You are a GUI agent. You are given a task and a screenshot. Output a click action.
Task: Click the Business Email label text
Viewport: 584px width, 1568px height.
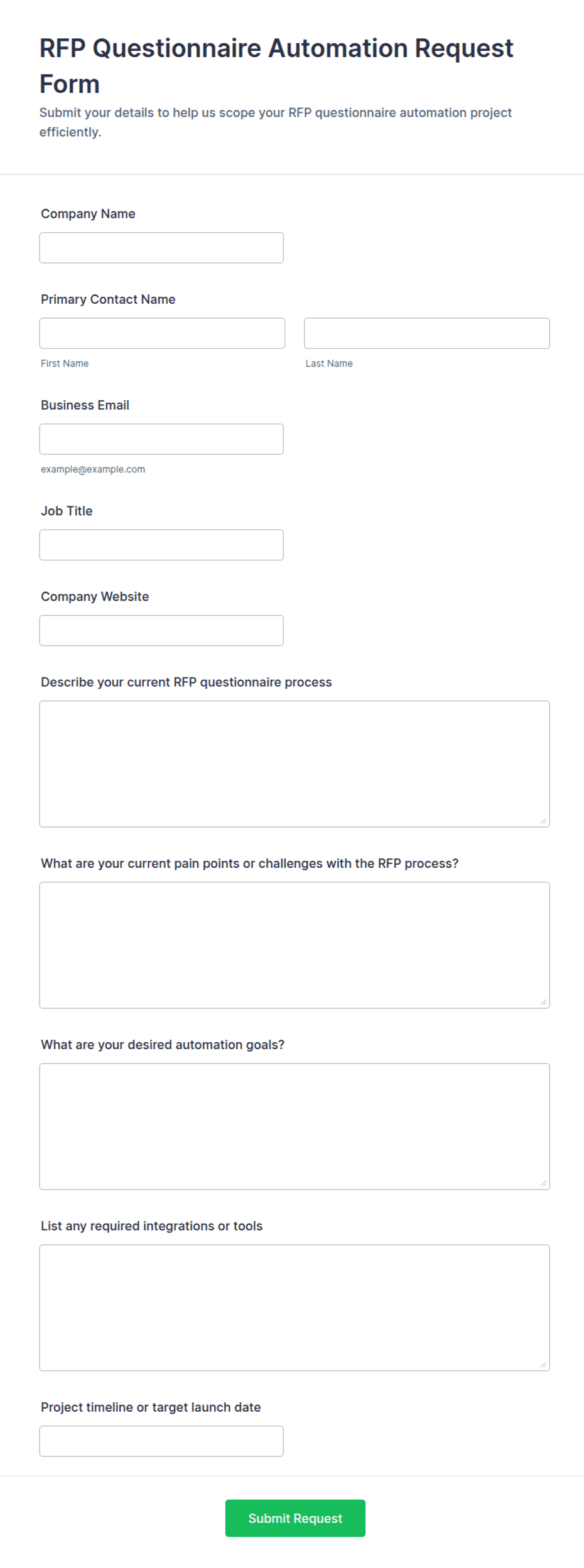pyautogui.click(x=85, y=405)
